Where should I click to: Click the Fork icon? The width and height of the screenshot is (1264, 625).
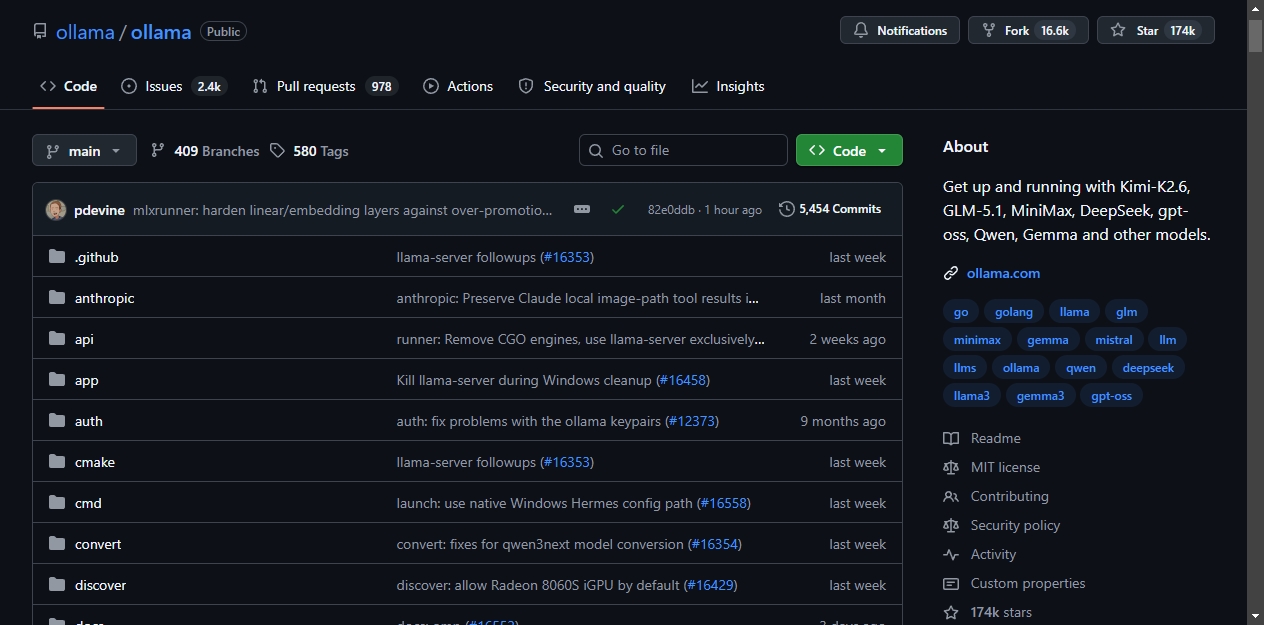989,31
